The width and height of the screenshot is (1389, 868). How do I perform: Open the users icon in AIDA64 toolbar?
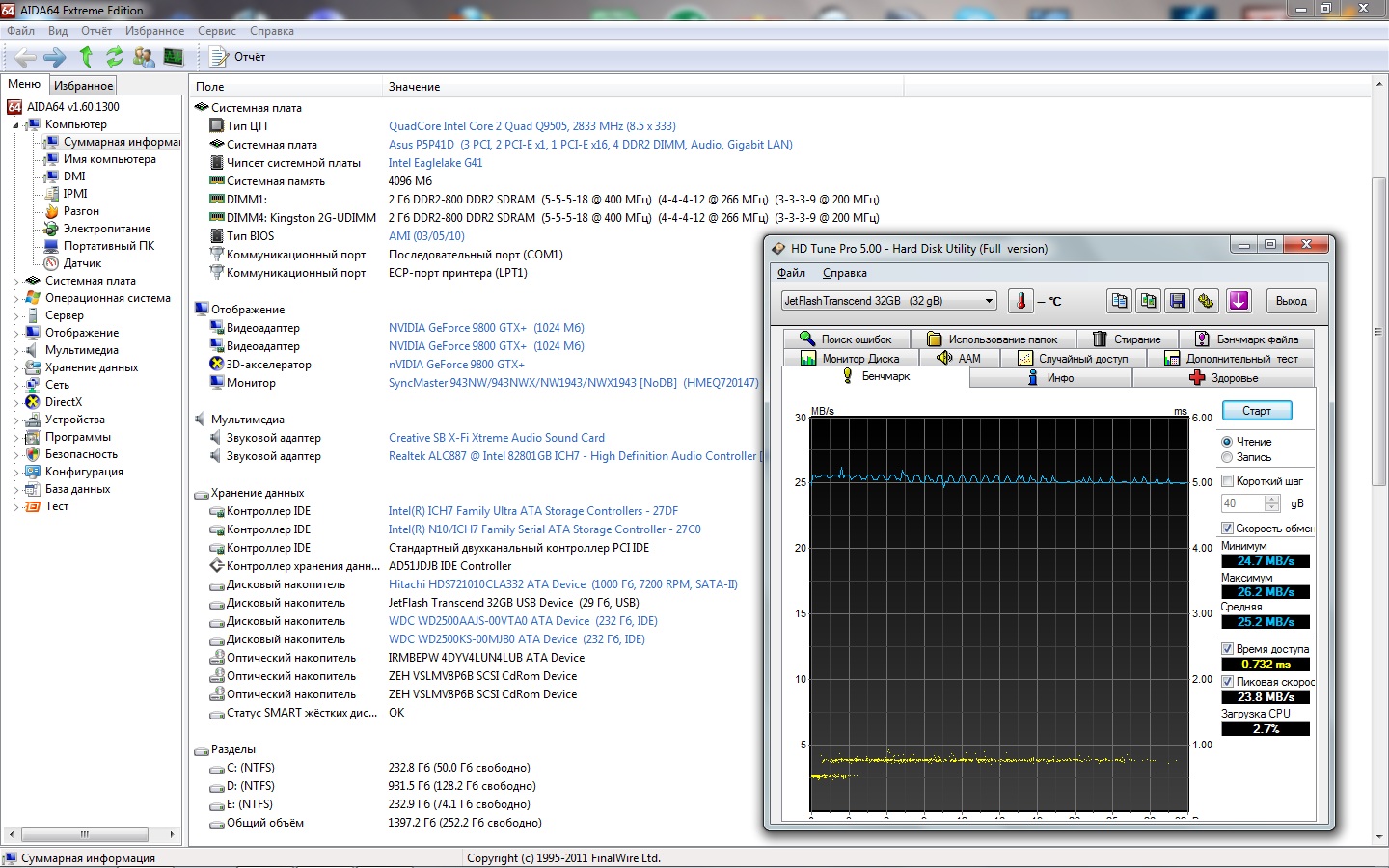144,57
